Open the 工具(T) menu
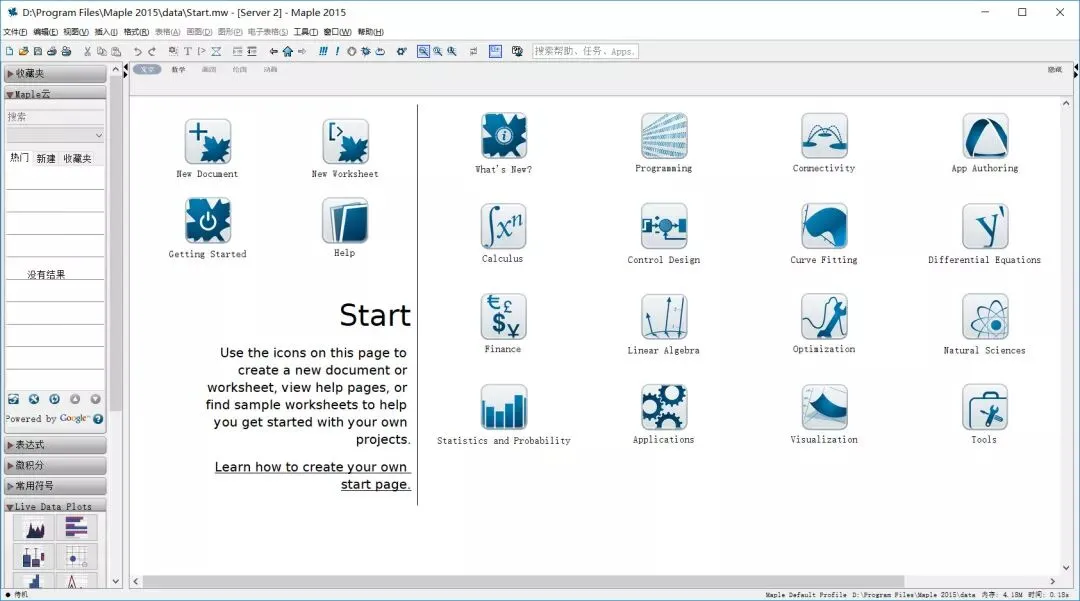The image size is (1080, 601). pos(306,32)
